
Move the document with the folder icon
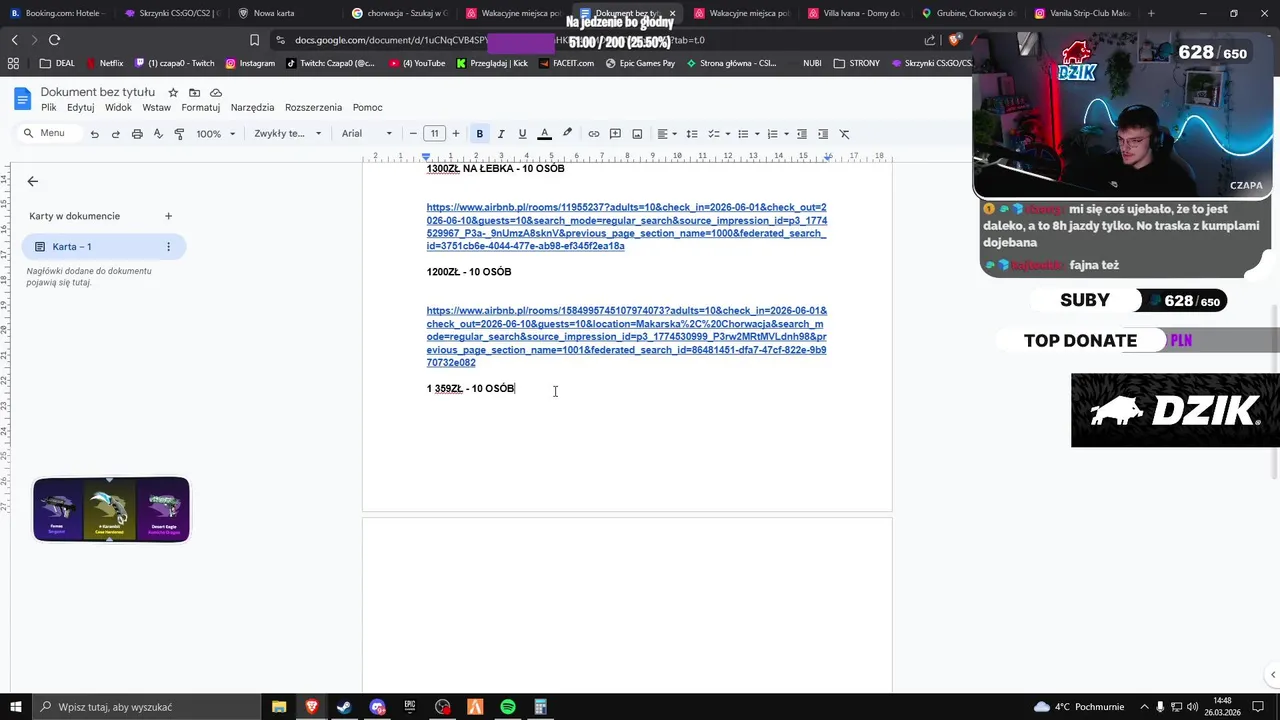point(194,92)
